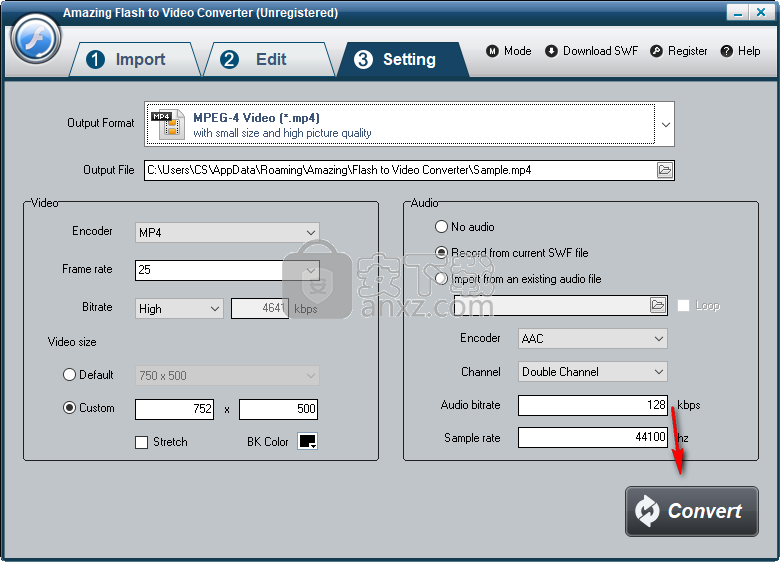Open the video Encoder MP4 dropdown
The height and width of the screenshot is (562, 780).
(x=227, y=232)
